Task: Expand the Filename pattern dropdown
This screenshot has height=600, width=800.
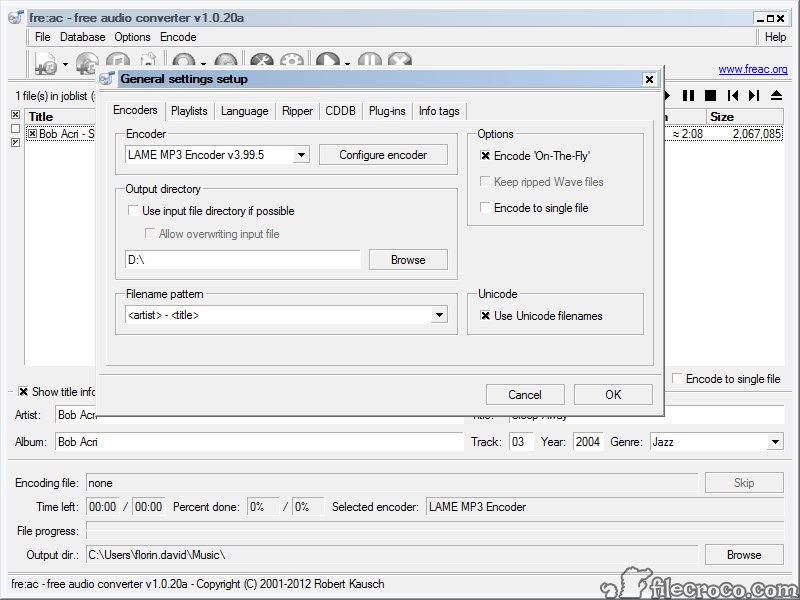Action: coord(439,315)
